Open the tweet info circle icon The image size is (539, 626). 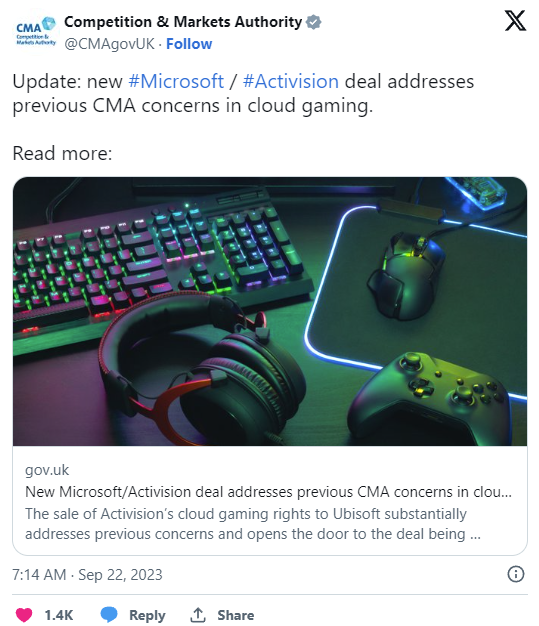(515, 574)
